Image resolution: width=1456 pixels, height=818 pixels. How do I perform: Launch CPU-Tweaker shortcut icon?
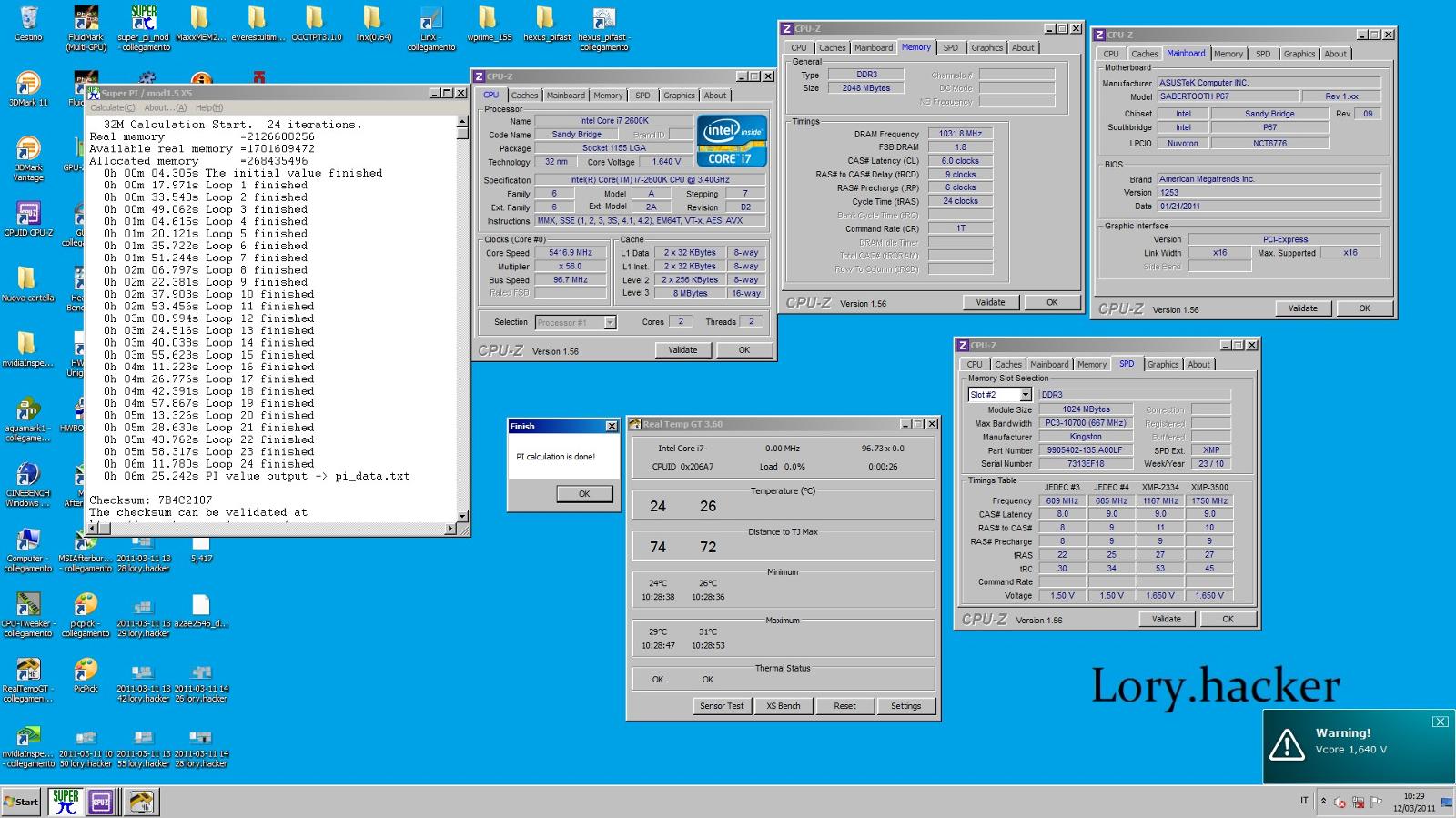28,615
